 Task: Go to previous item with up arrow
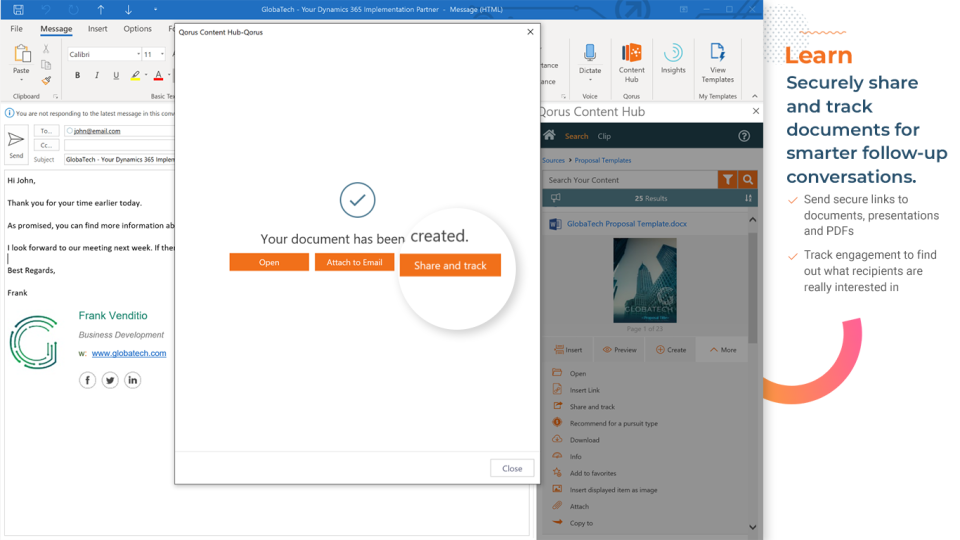(x=101, y=9)
